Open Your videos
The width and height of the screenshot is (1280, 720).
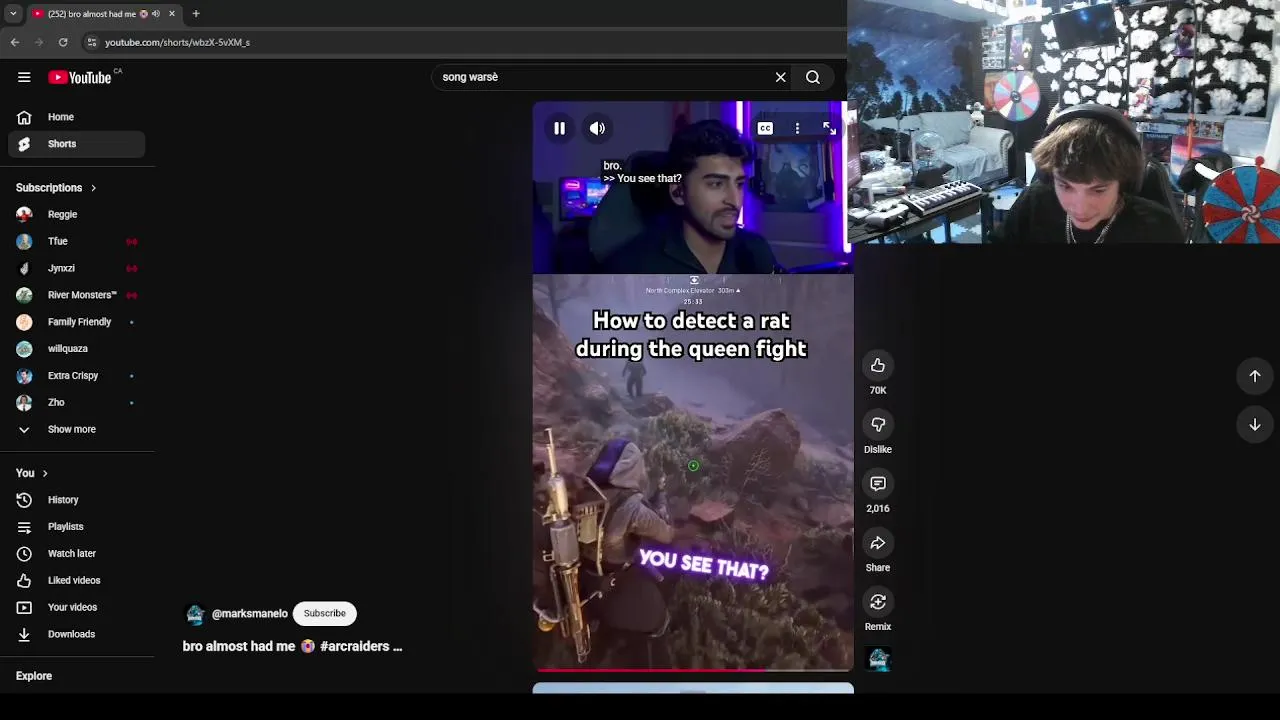click(77, 607)
